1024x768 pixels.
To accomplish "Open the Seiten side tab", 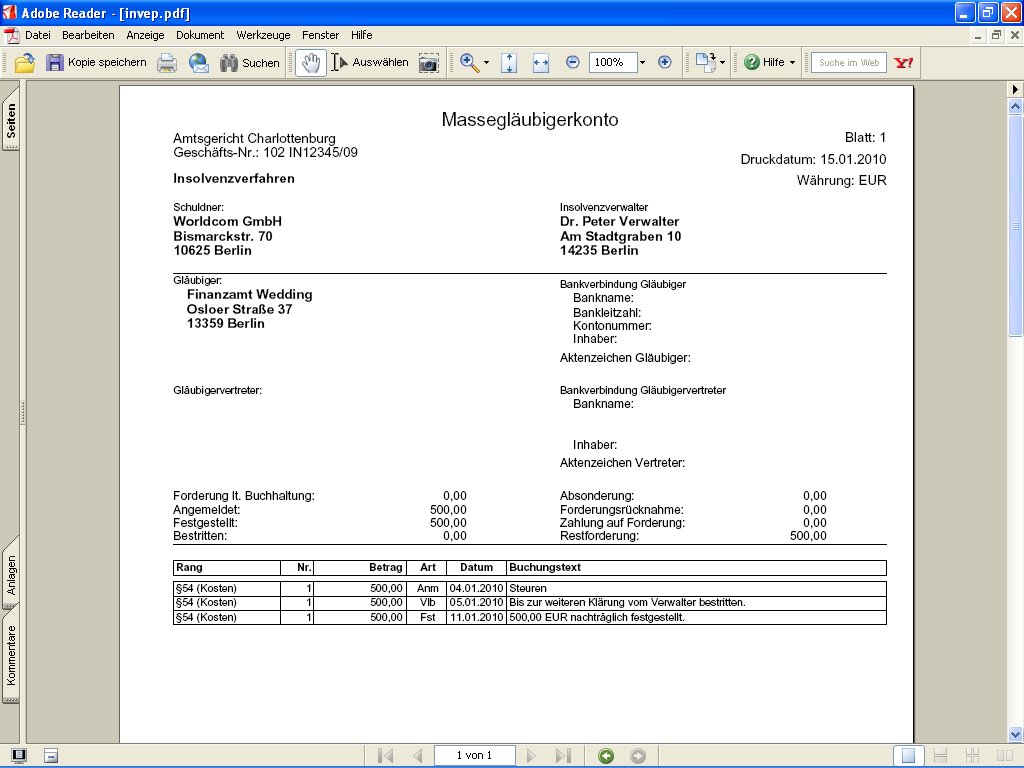I will (x=11, y=120).
